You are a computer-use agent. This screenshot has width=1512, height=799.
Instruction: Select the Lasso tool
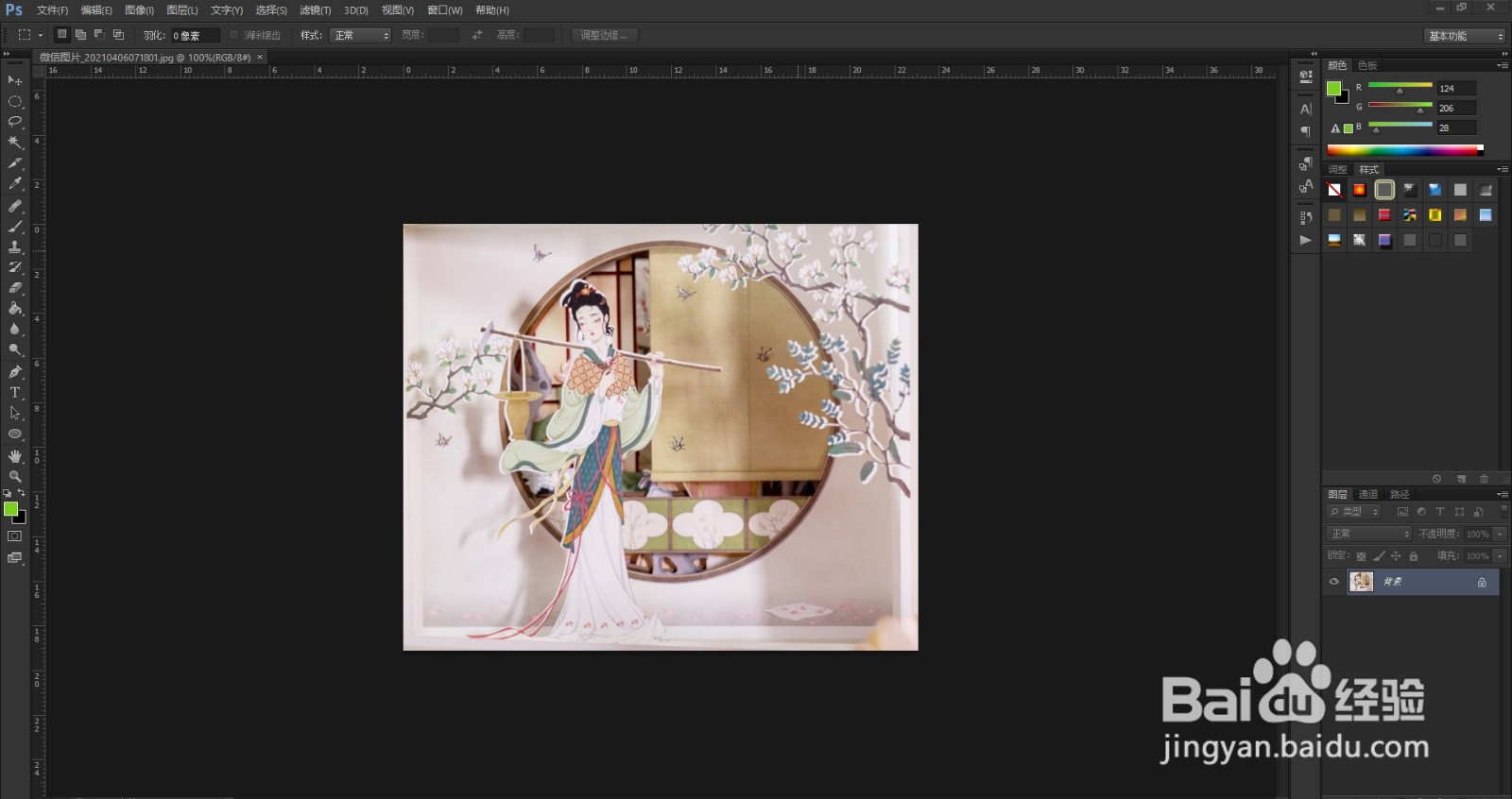coord(14,122)
